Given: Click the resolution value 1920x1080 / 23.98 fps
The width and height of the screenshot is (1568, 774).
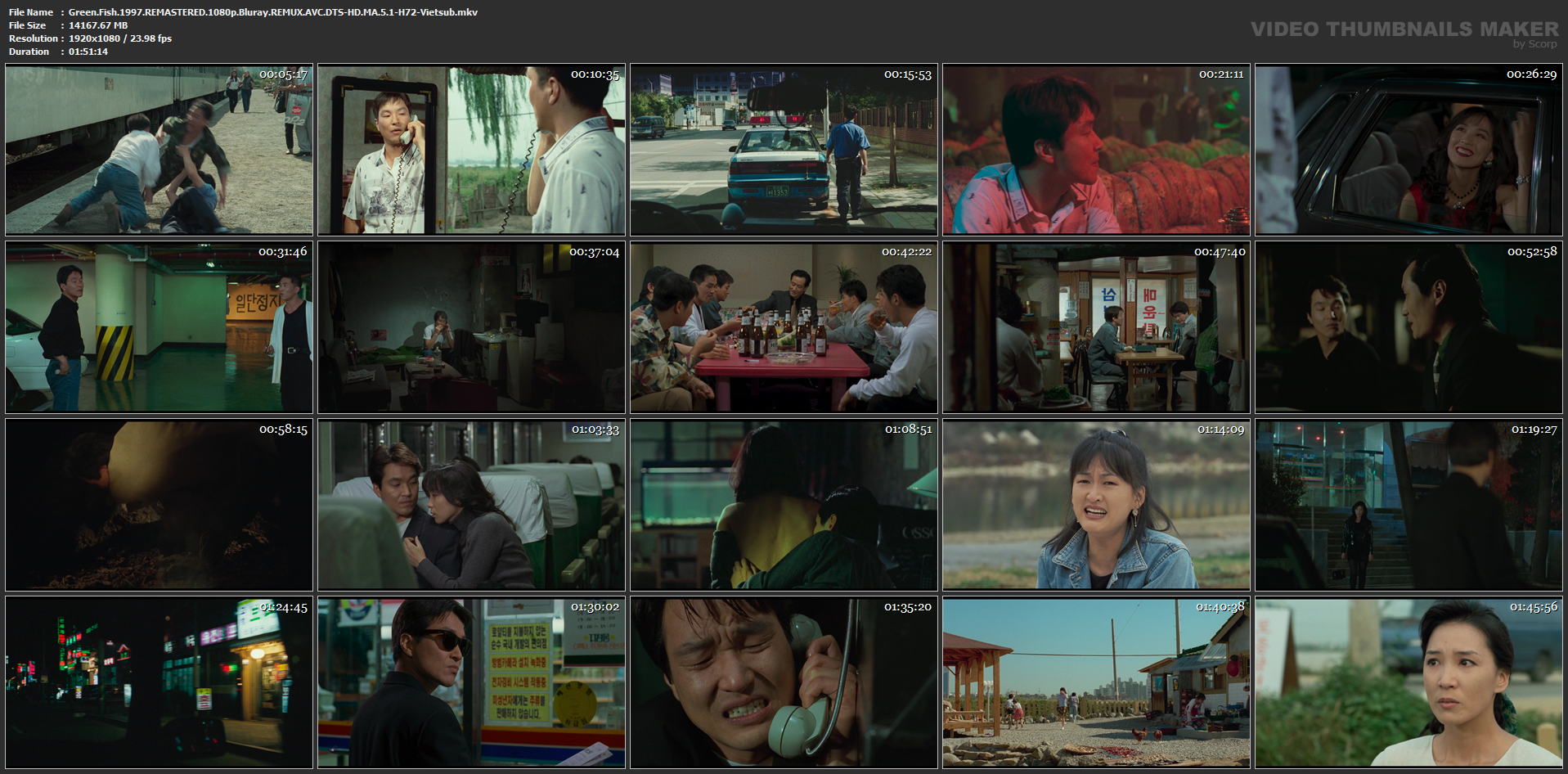Looking at the screenshot, I should (x=120, y=38).
